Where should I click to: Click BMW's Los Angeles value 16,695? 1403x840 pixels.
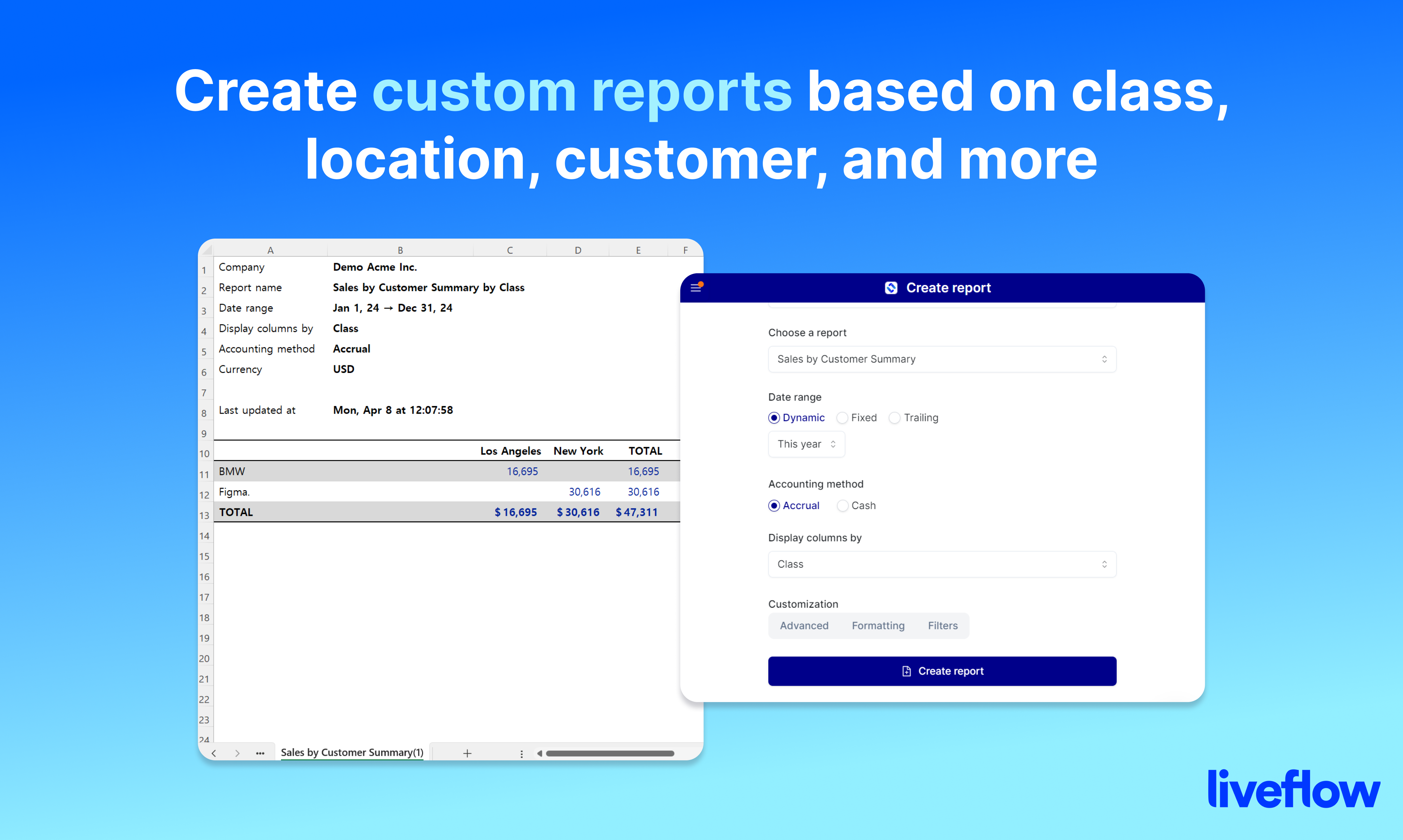click(x=522, y=471)
